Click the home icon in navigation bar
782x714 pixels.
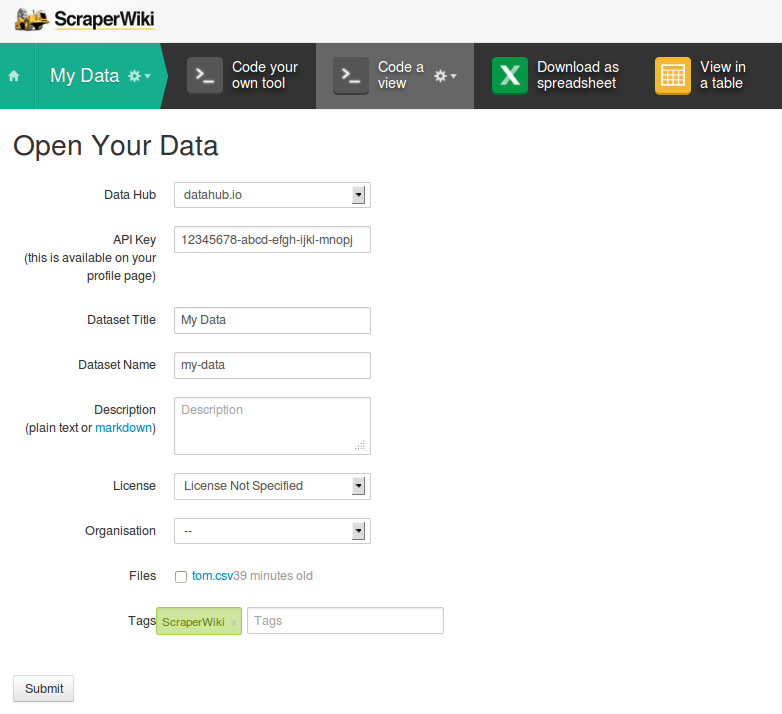[x=14, y=76]
